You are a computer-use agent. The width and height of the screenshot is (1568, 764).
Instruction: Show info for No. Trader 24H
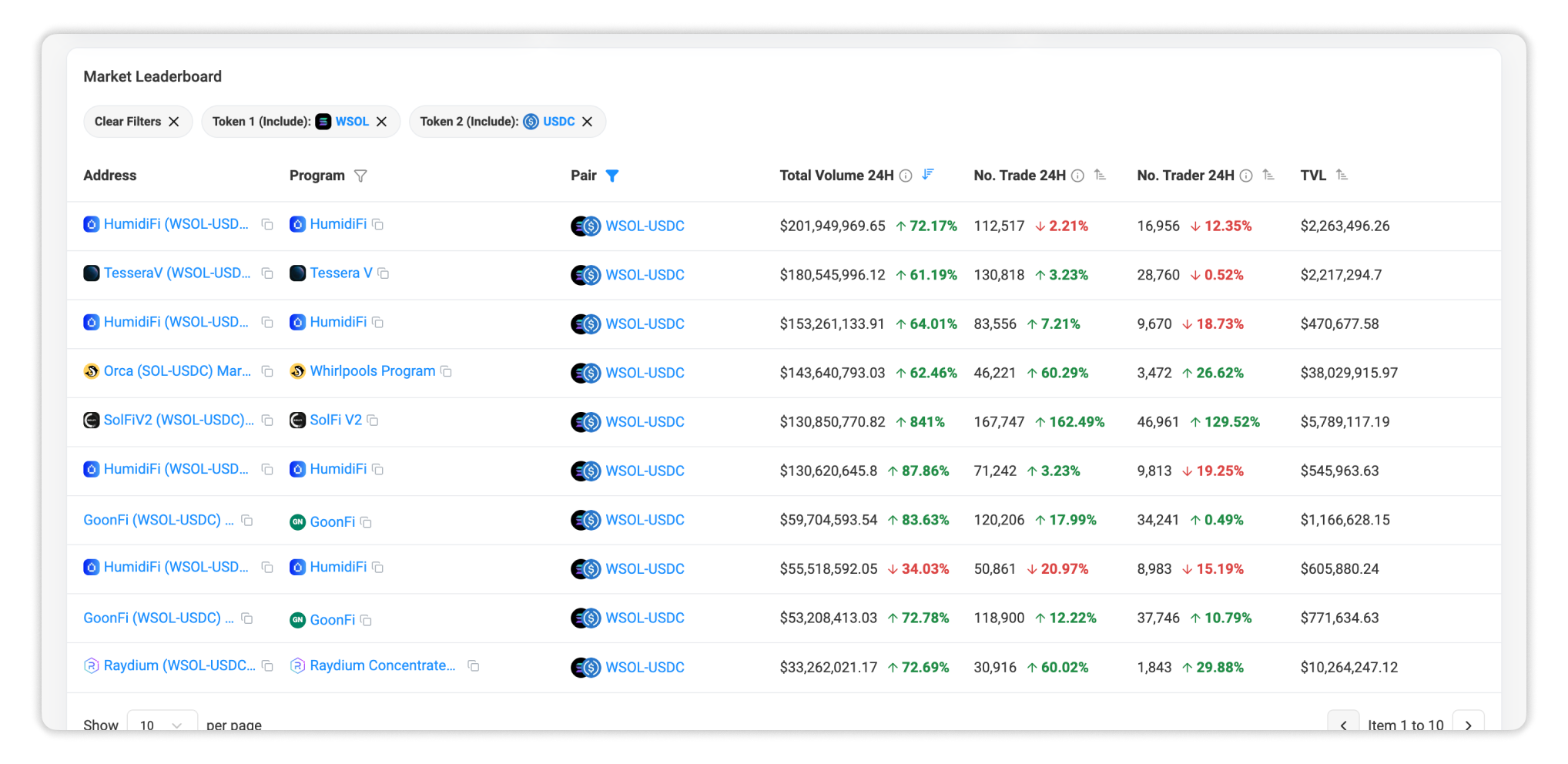click(1246, 176)
